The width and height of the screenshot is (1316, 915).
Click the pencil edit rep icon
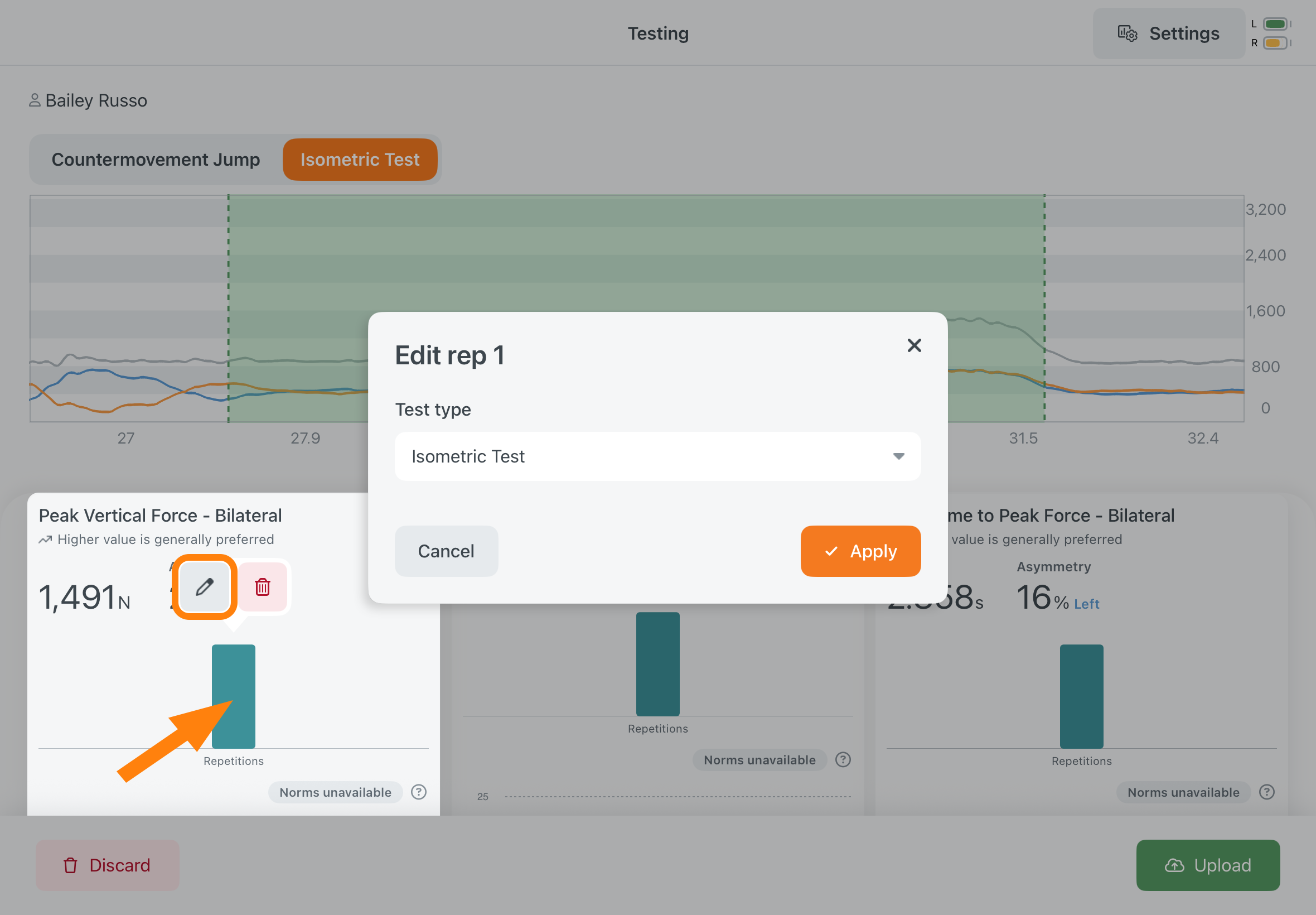point(205,587)
